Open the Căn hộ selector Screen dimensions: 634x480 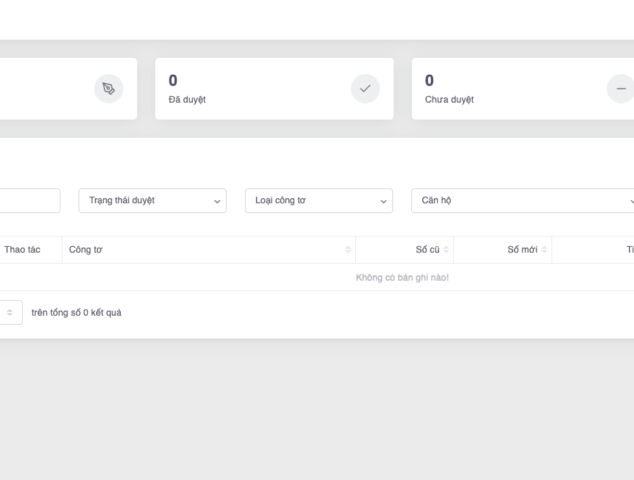[522, 201]
